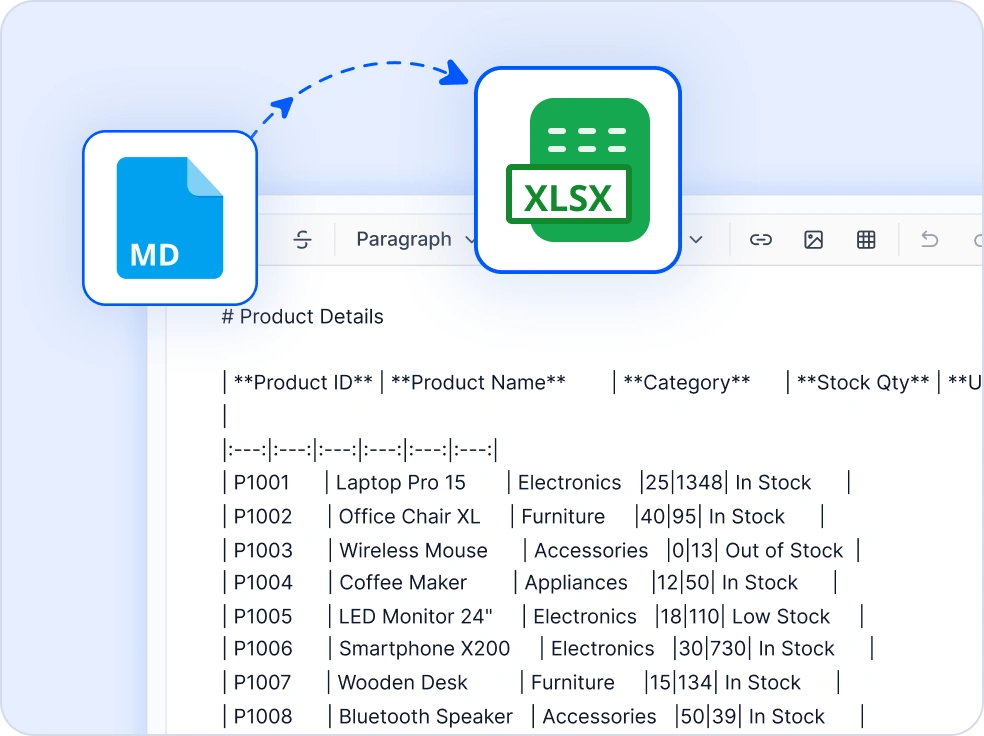
Task: Click the green XLSX file icon
Action: [577, 169]
